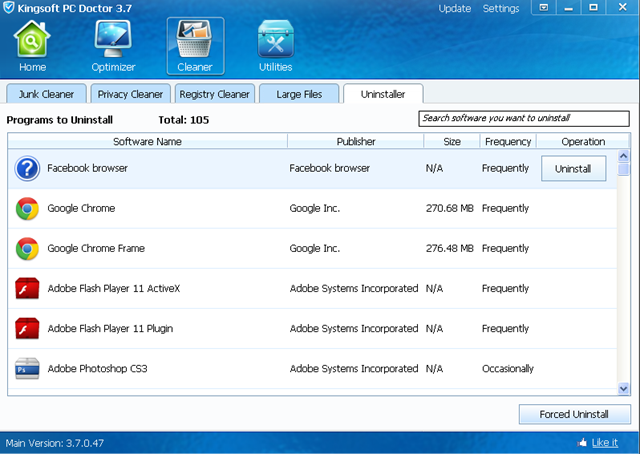640x454 pixels.
Task: Click the thumbs-up Like it icon
Action: pyautogui.click(x=583, y=442)
